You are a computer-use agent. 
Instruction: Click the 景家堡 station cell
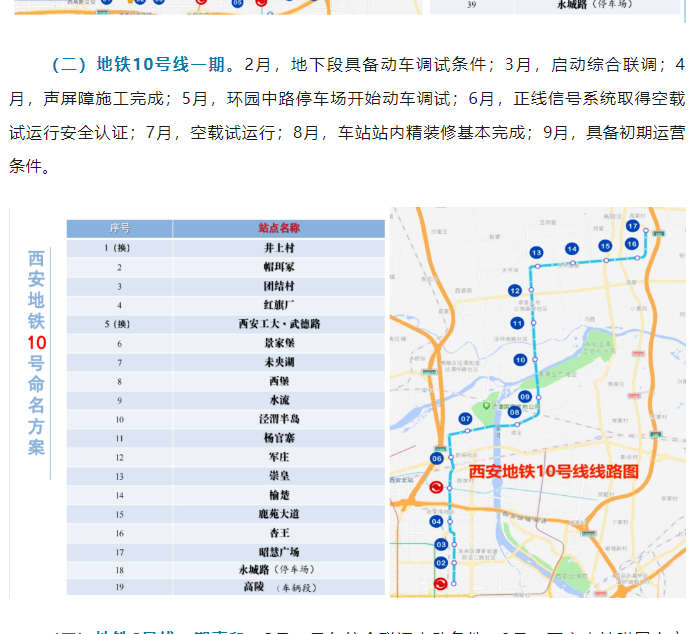(279, 343)
